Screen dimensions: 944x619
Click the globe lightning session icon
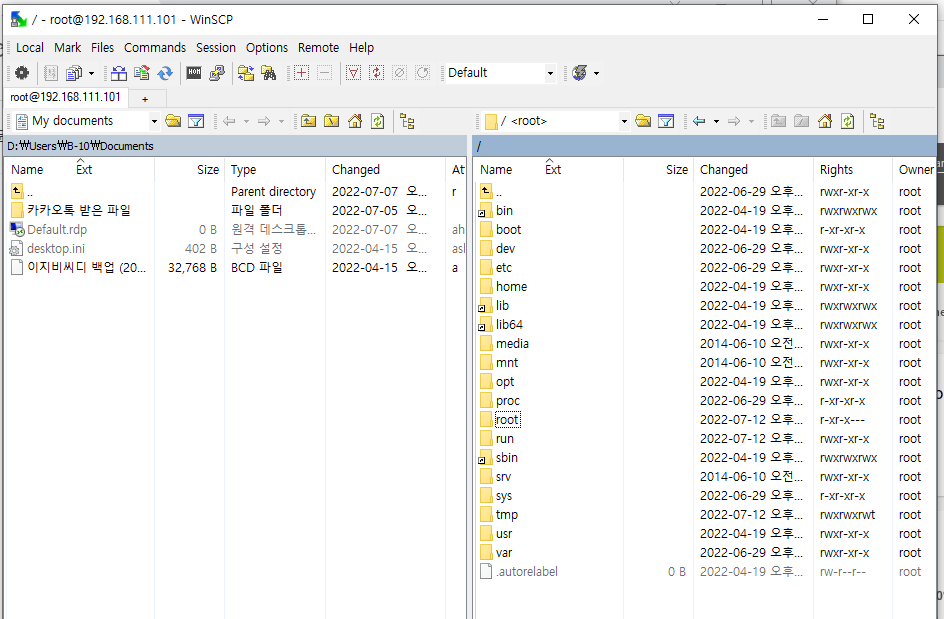tap(580, 73)
